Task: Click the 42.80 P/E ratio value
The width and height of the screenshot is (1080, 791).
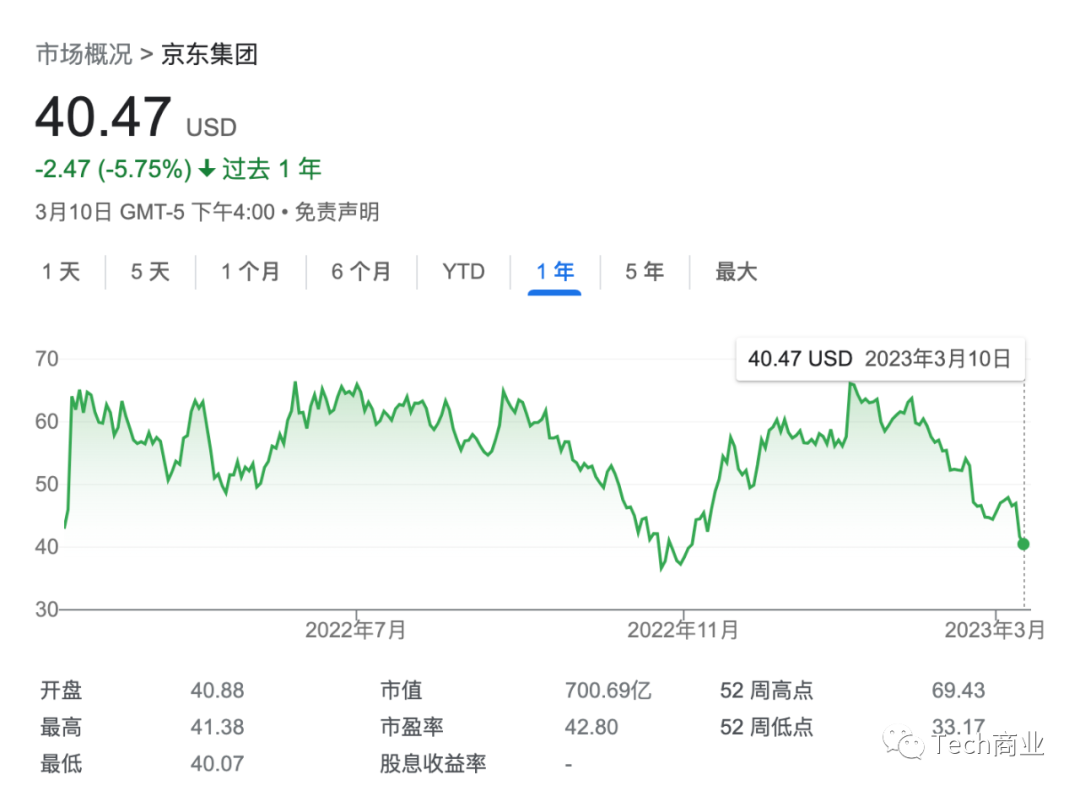Action: (x=591, y=727)
